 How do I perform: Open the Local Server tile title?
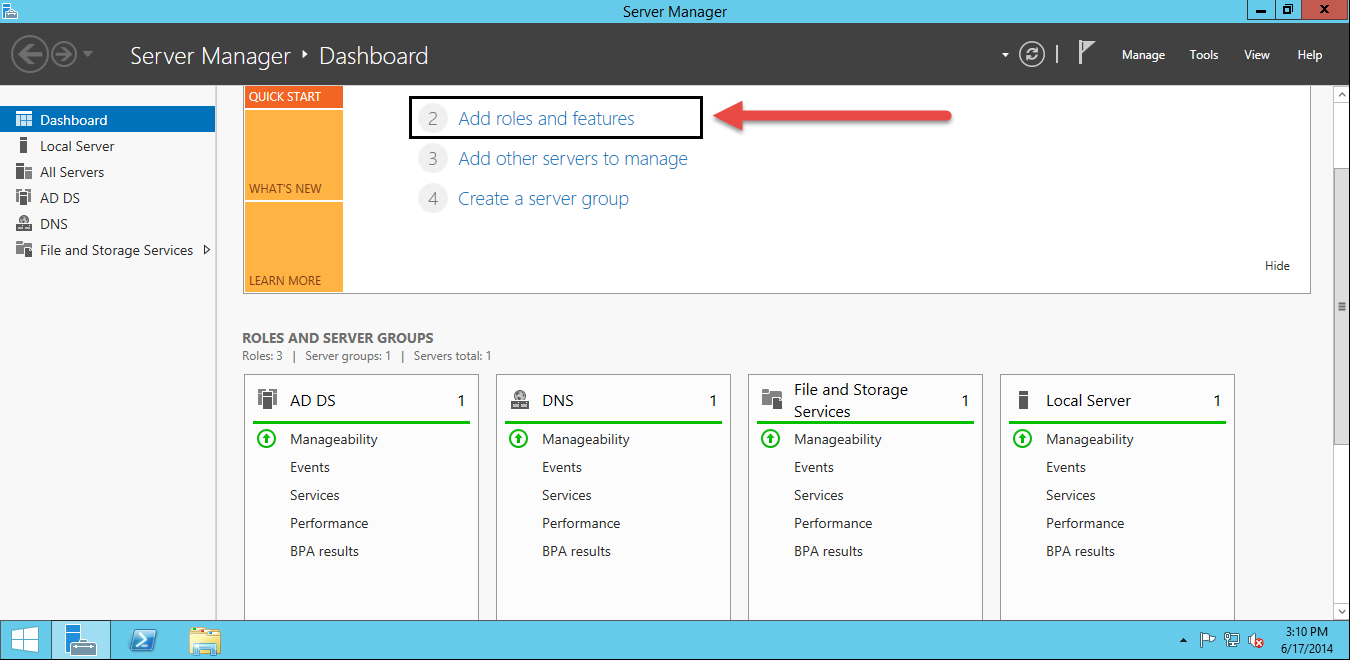point(1088,400)
